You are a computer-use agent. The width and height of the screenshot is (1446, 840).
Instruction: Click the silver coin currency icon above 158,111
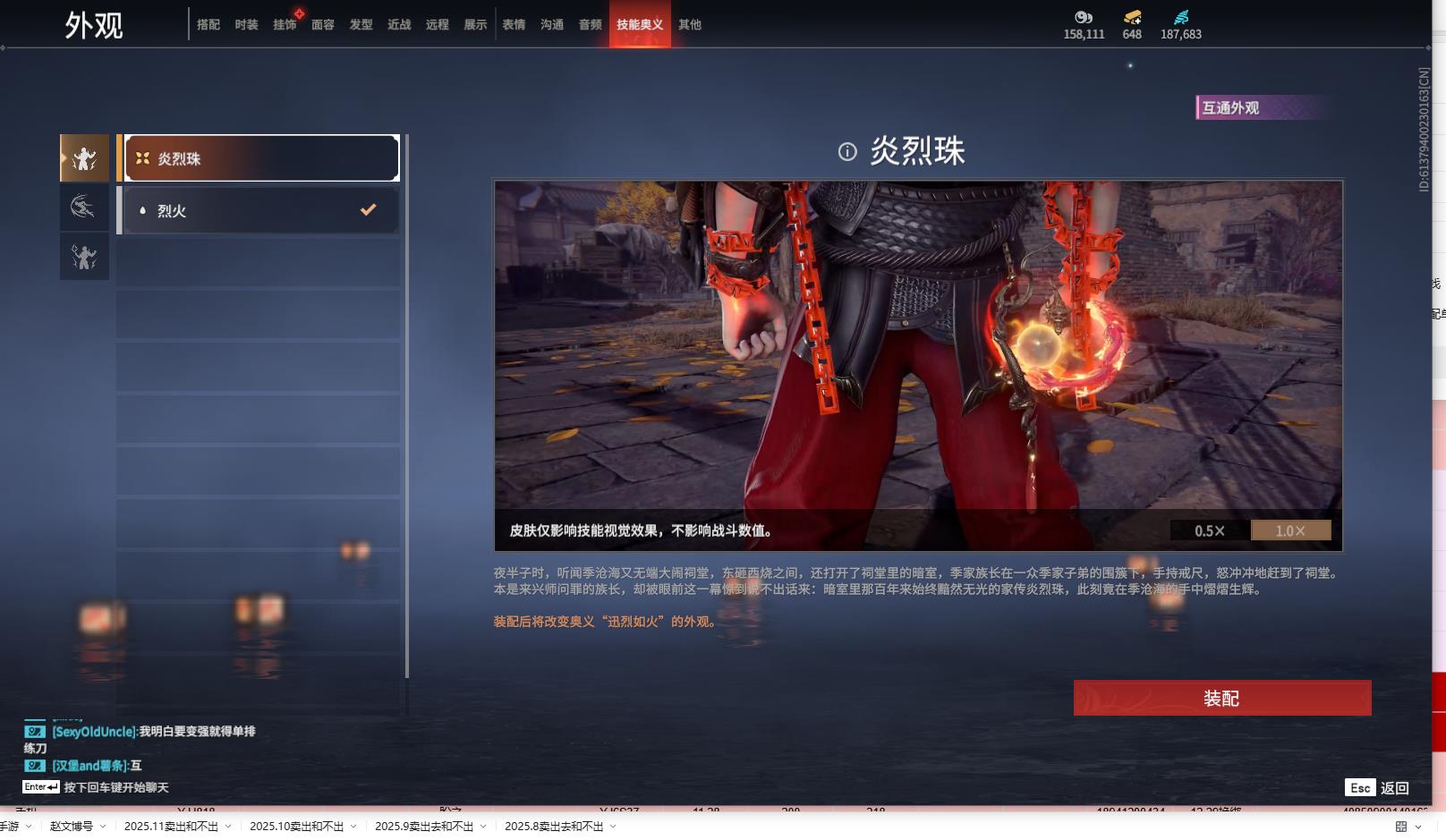pyautogui.click(x=1084, y=17)
